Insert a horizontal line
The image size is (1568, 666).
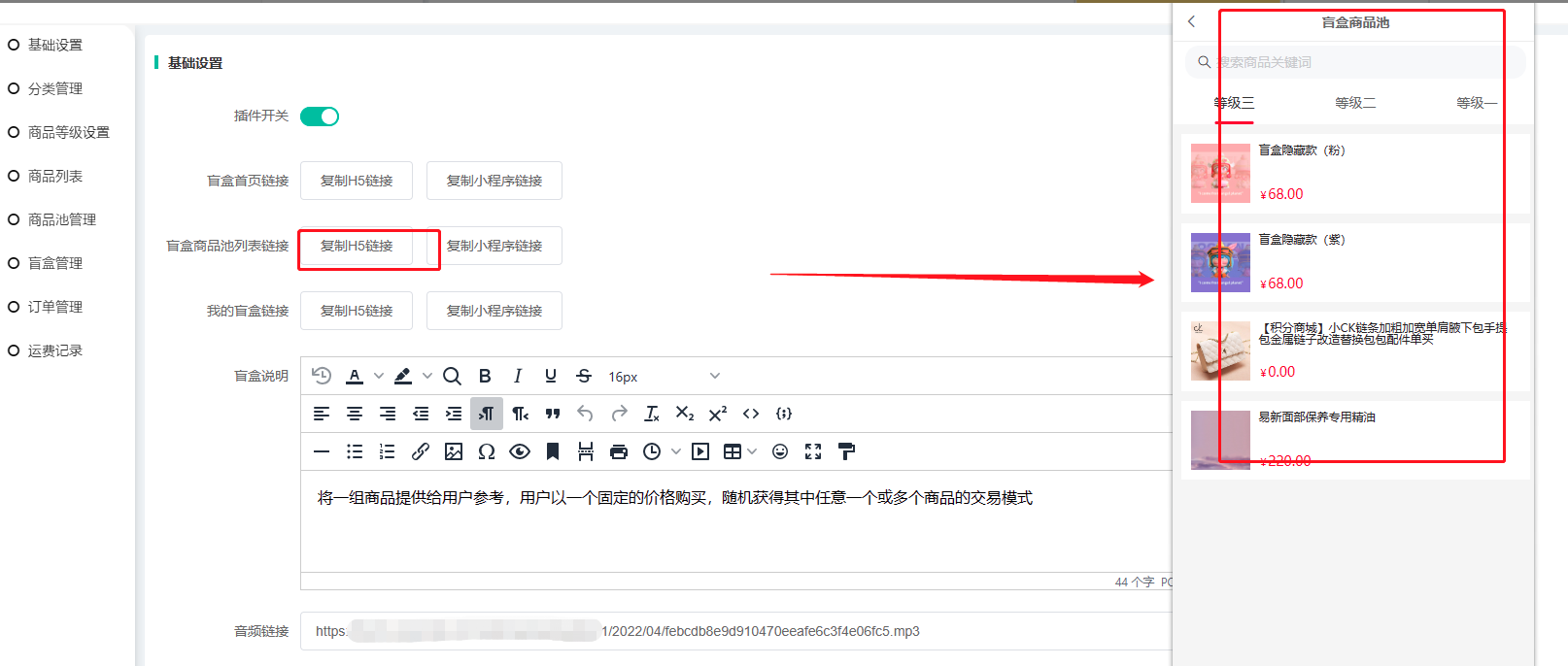click(322, 451)
